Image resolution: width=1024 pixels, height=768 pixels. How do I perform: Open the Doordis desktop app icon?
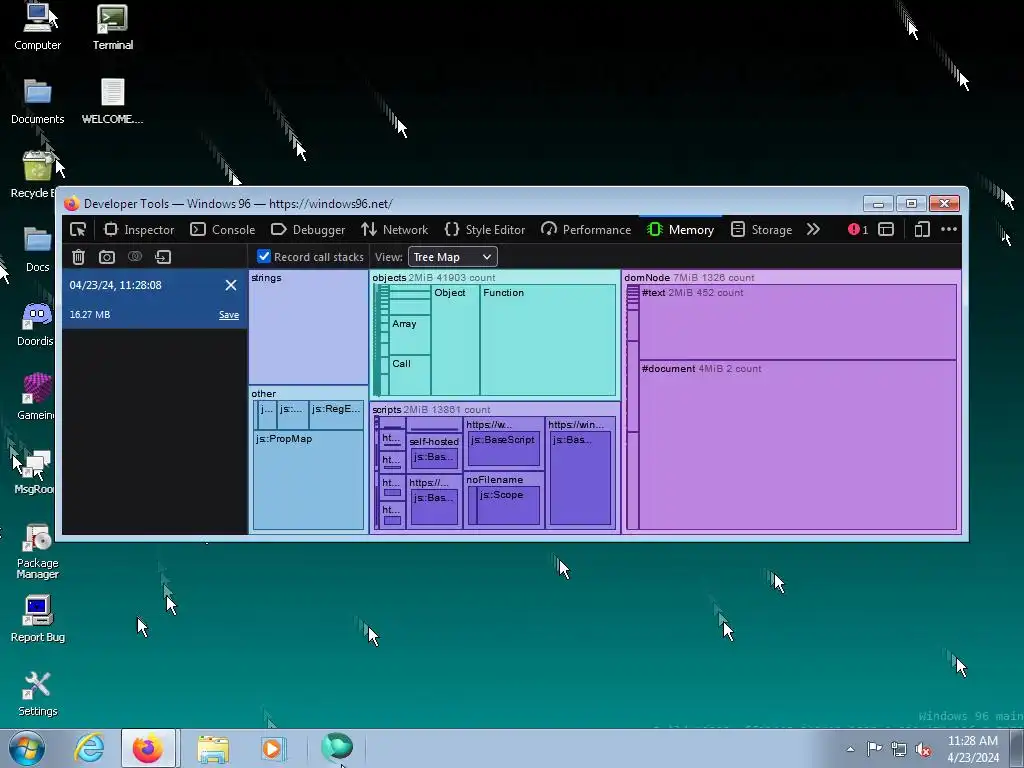pos(36,324)
